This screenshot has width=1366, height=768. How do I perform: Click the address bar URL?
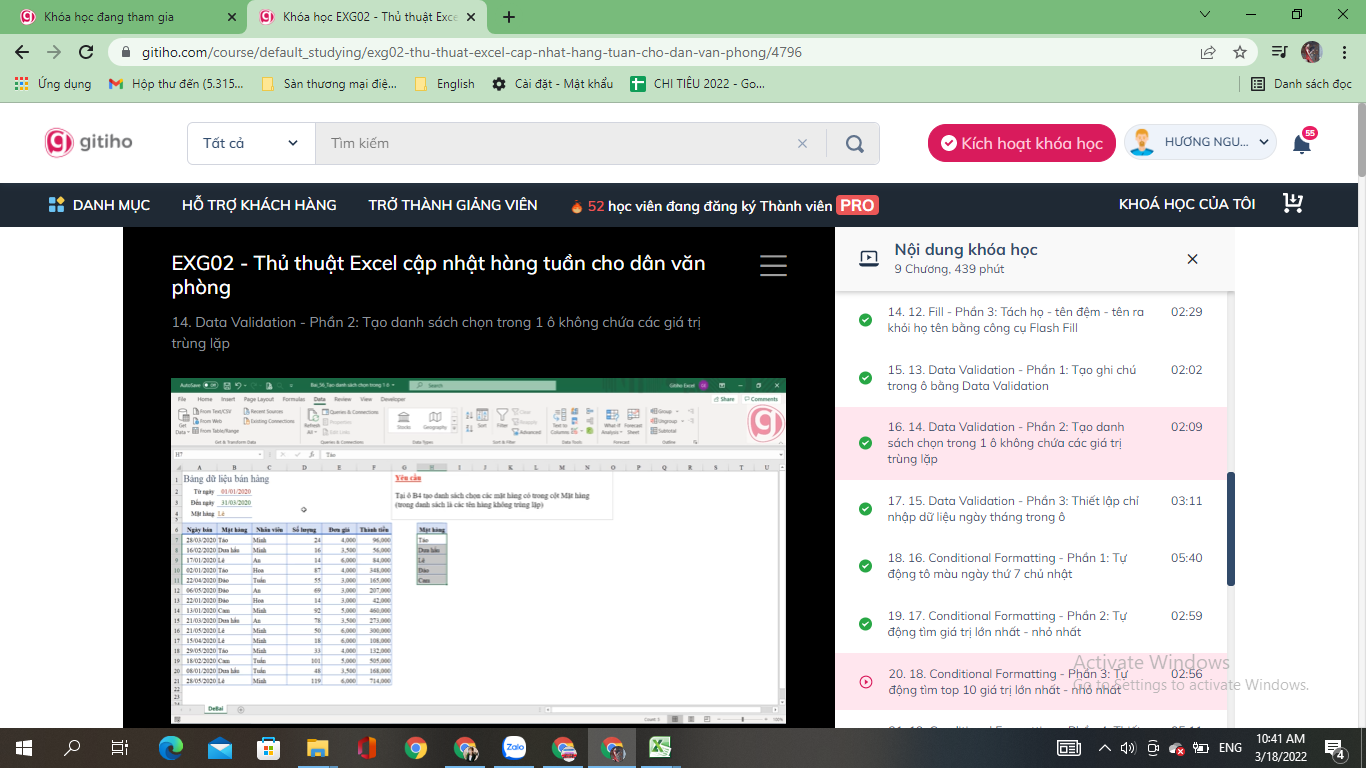472,52
